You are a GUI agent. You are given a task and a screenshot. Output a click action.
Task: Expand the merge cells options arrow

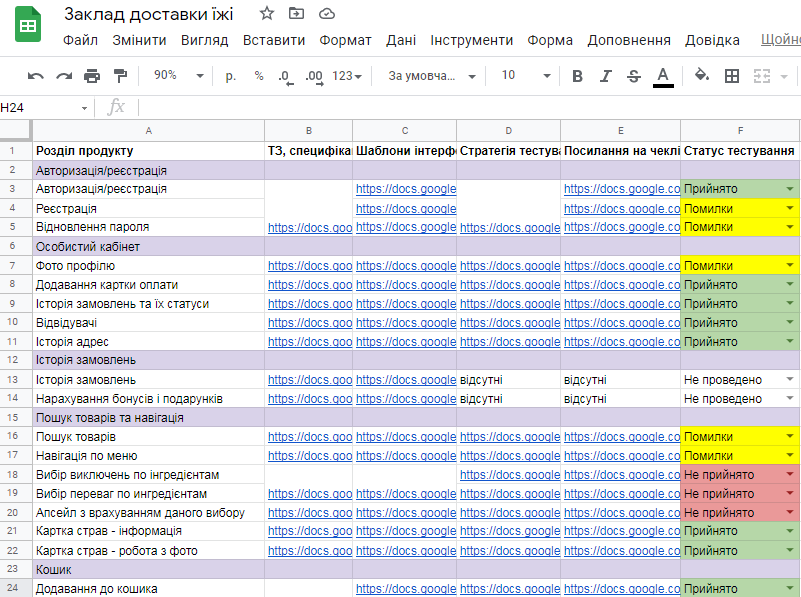point(784,77)
